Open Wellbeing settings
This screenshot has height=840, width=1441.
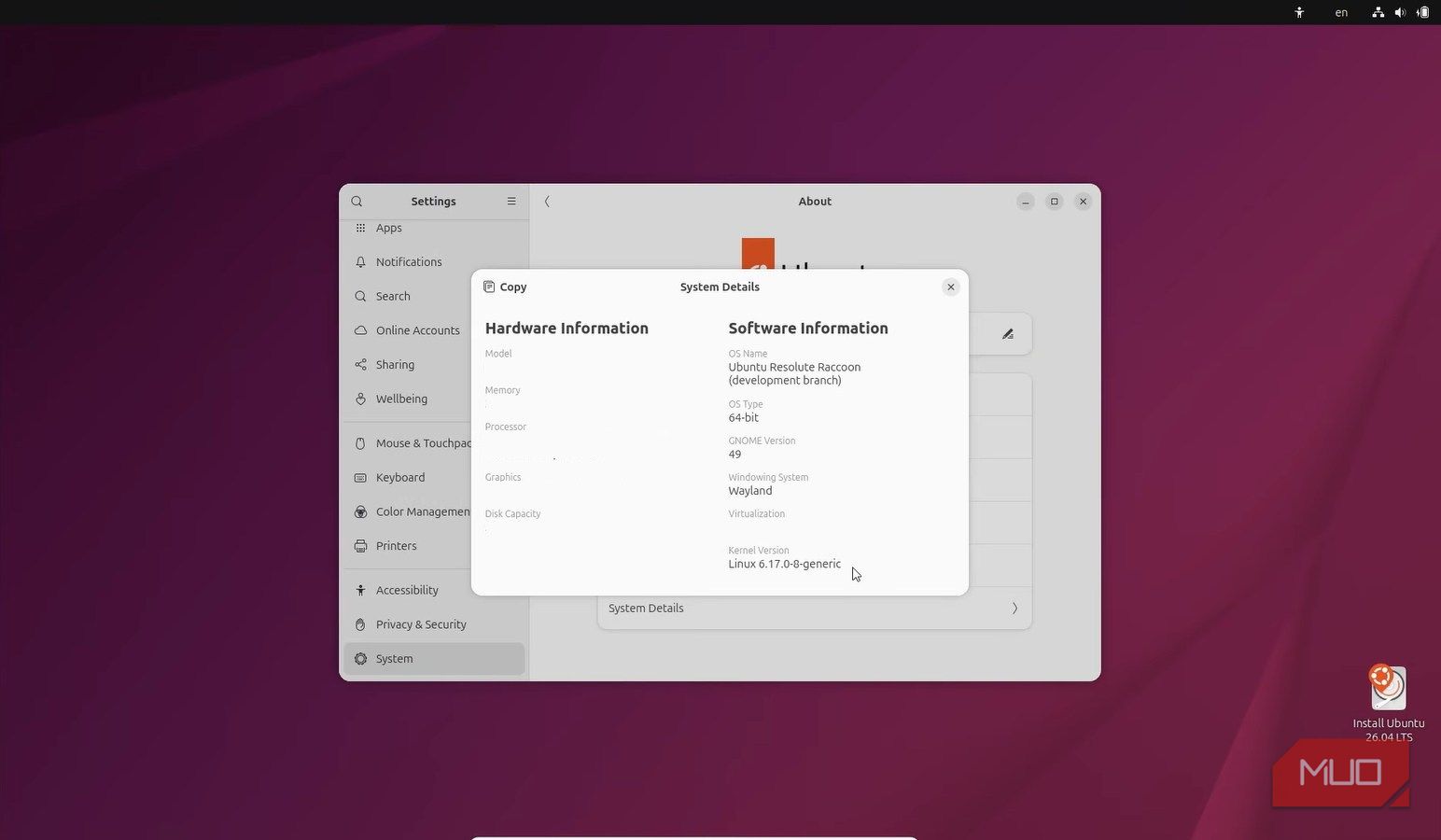pos(434,399)
